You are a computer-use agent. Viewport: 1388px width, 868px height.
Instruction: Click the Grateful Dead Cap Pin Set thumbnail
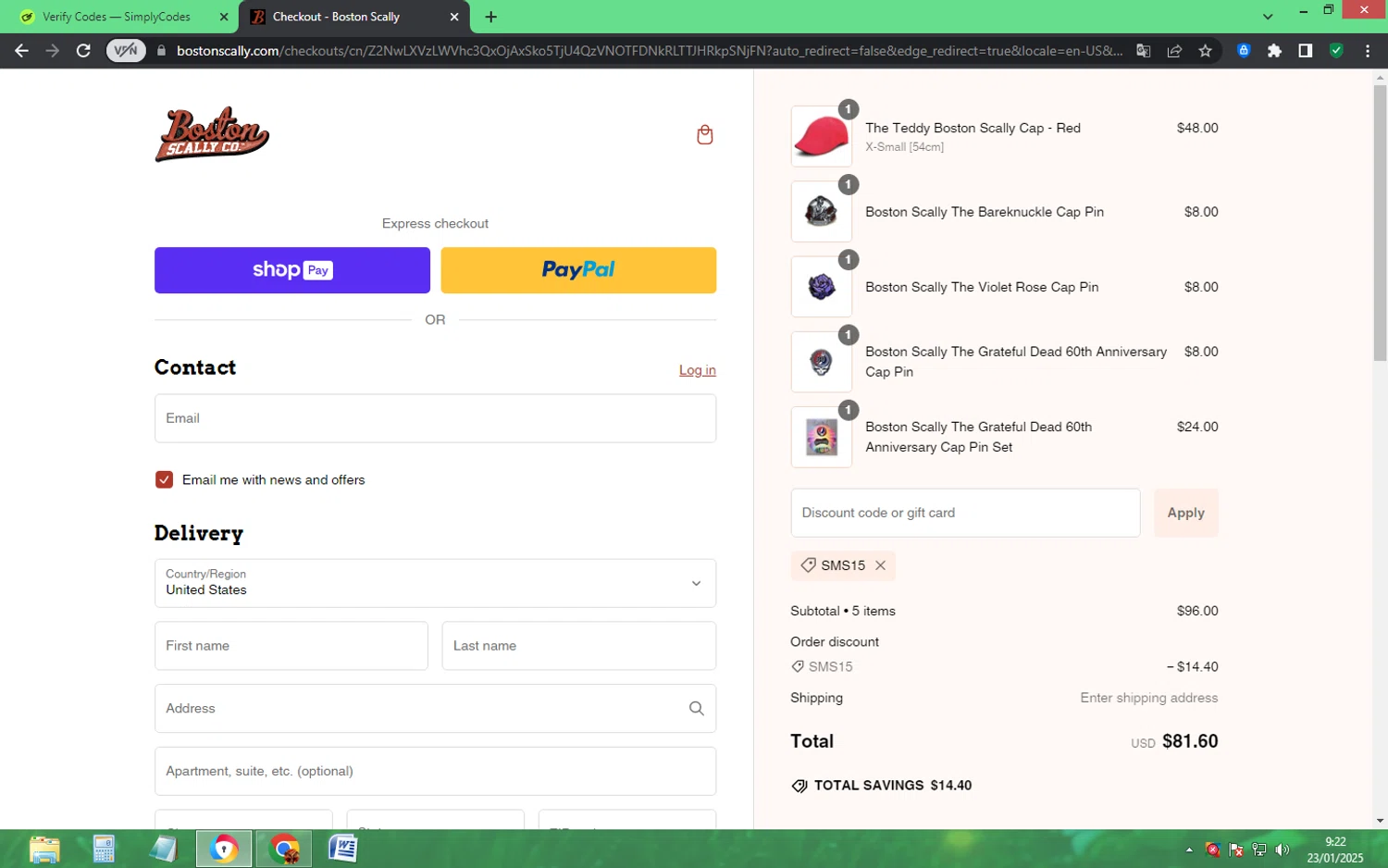point(822,437)
